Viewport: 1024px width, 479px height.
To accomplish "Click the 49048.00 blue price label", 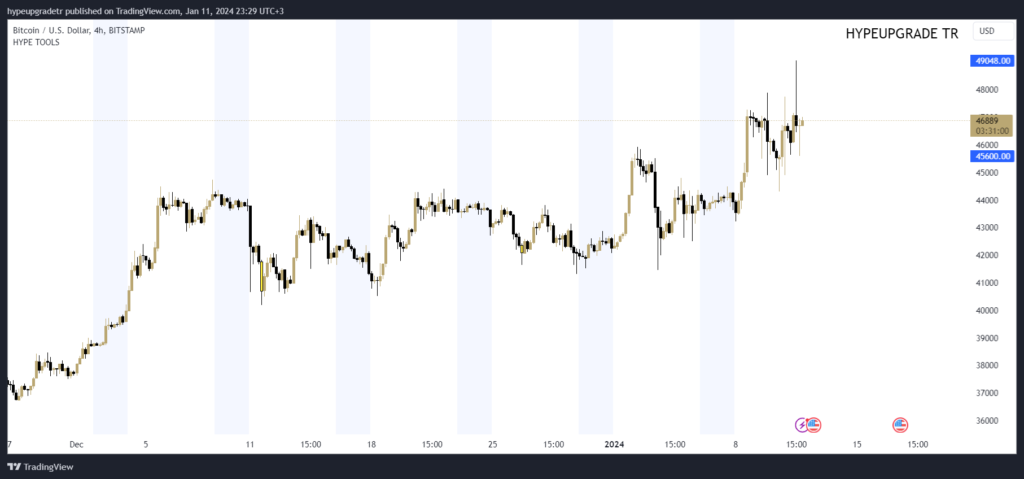I will pos(993,61).
